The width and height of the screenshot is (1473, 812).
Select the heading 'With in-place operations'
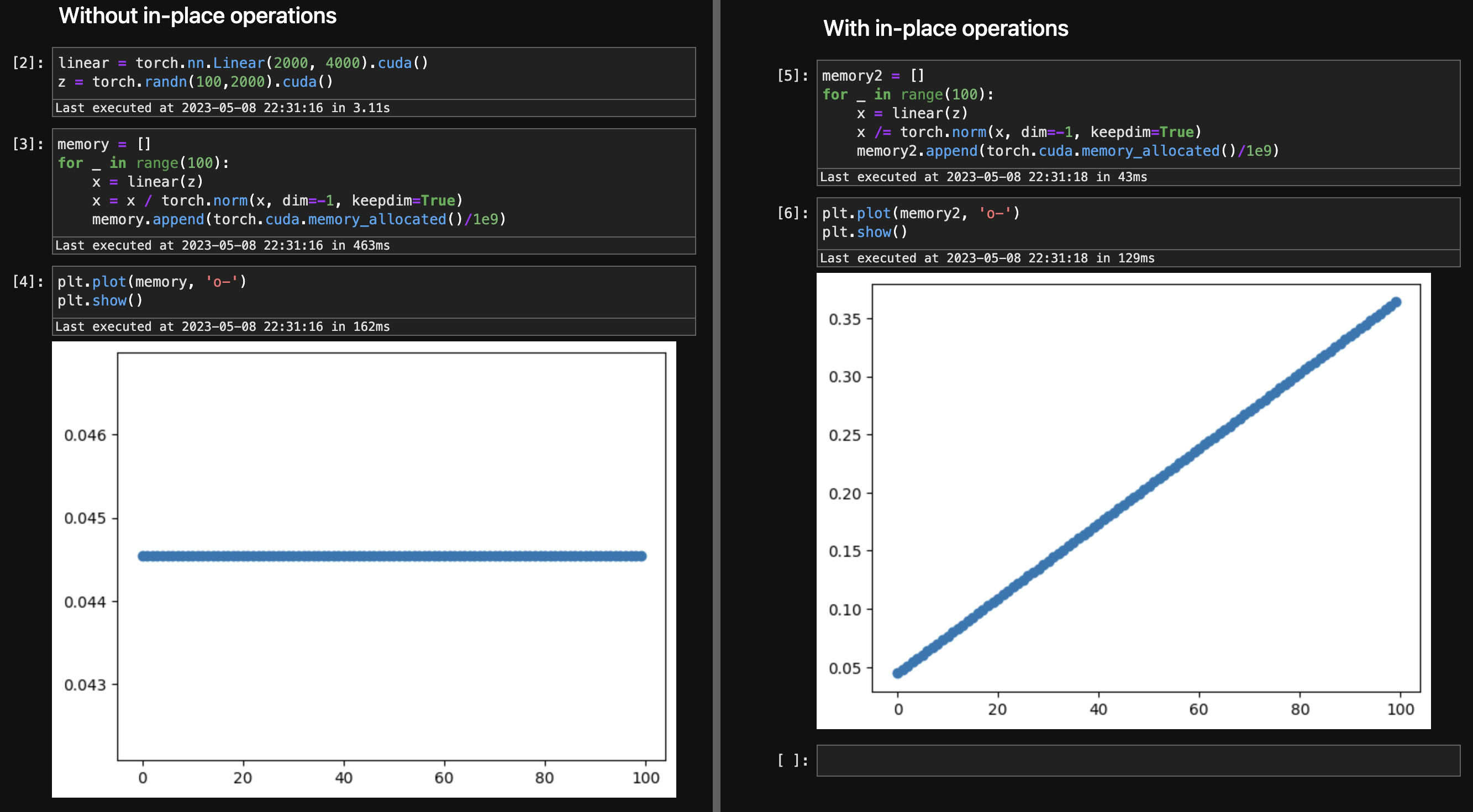[945, 29]
